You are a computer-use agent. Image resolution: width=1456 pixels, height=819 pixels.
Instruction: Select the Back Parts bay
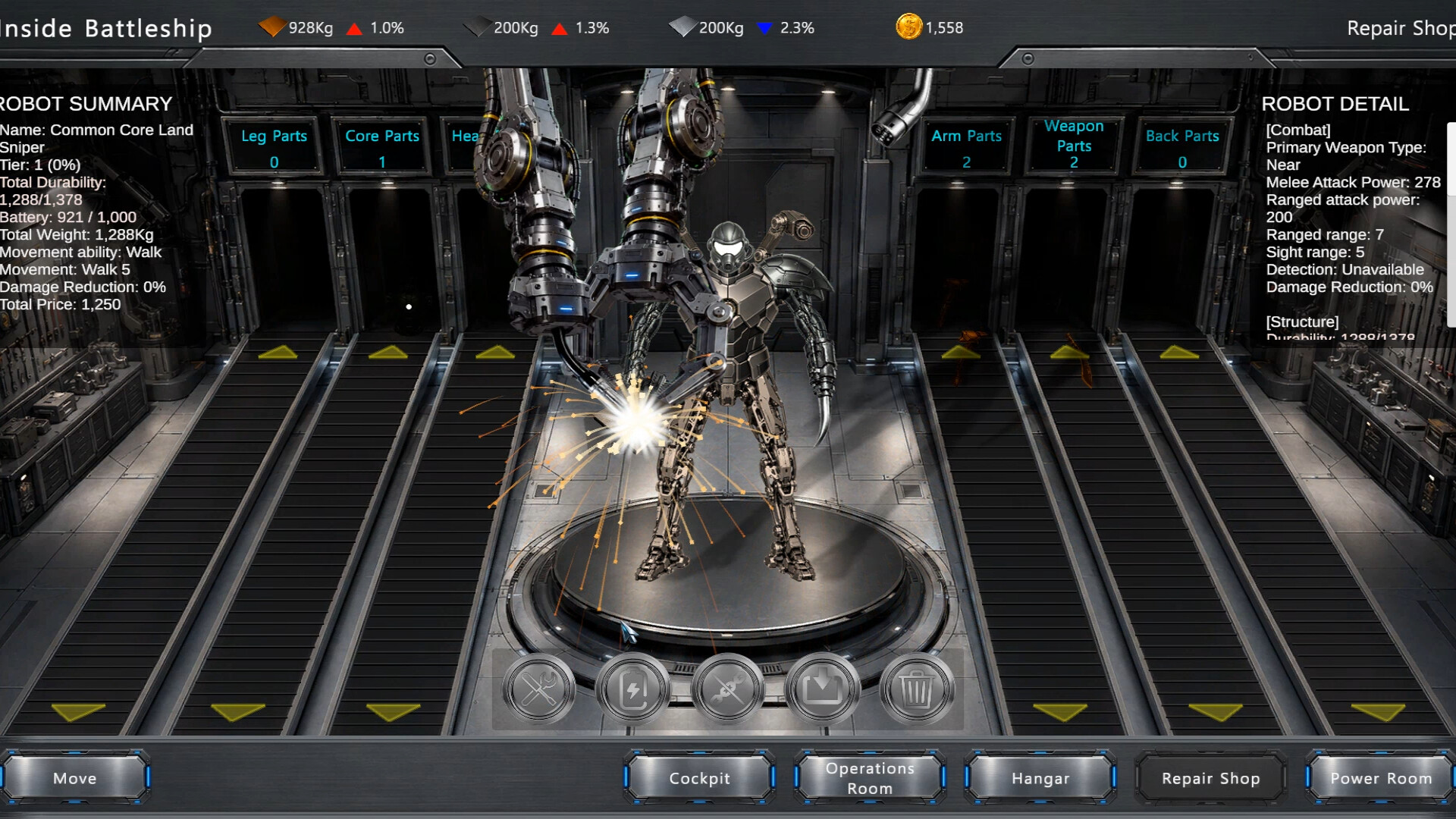[x=1182, y=147]
